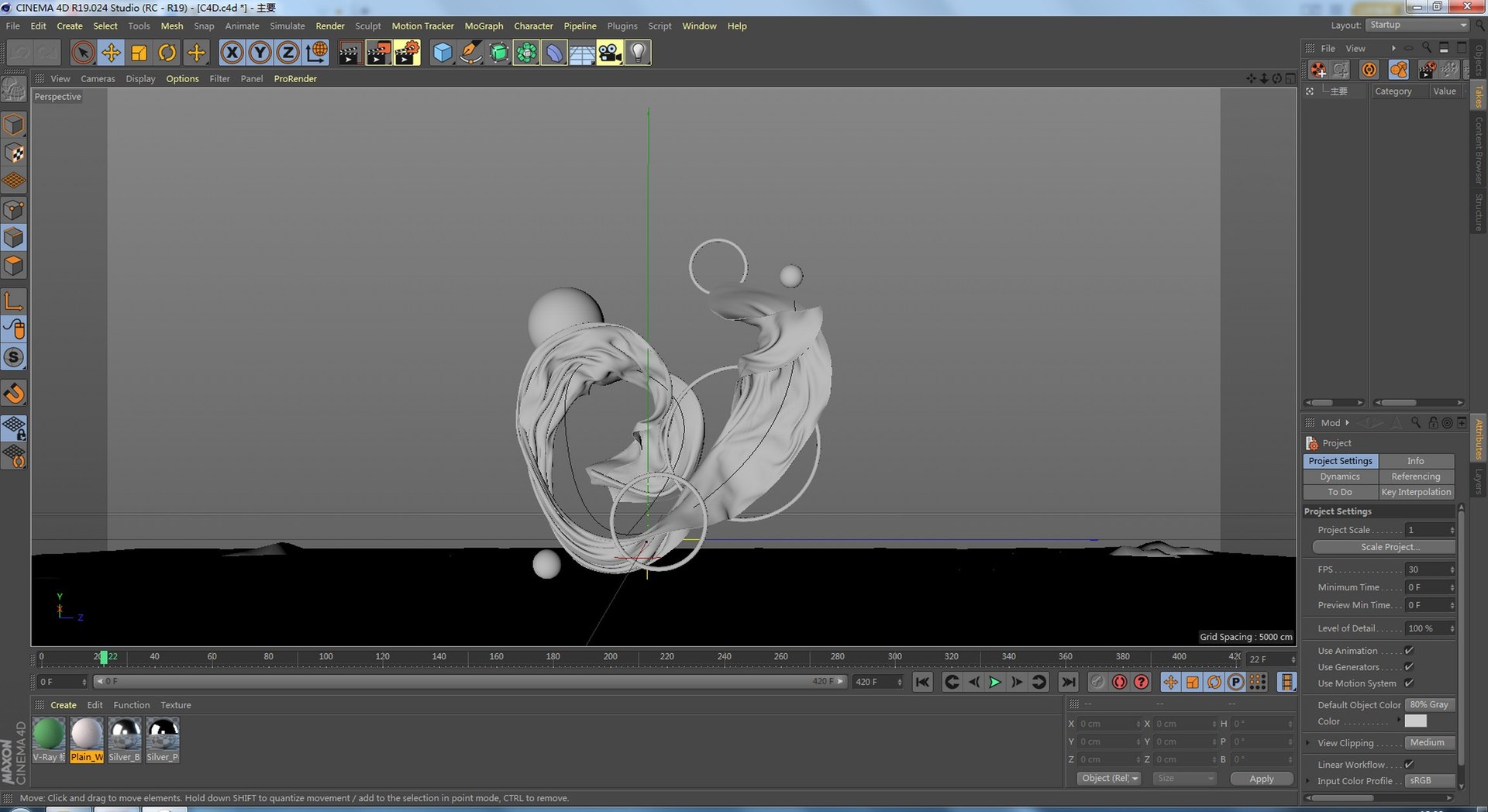Add a Camera object
Screen dimensions: 1488x812
(610, 53)
